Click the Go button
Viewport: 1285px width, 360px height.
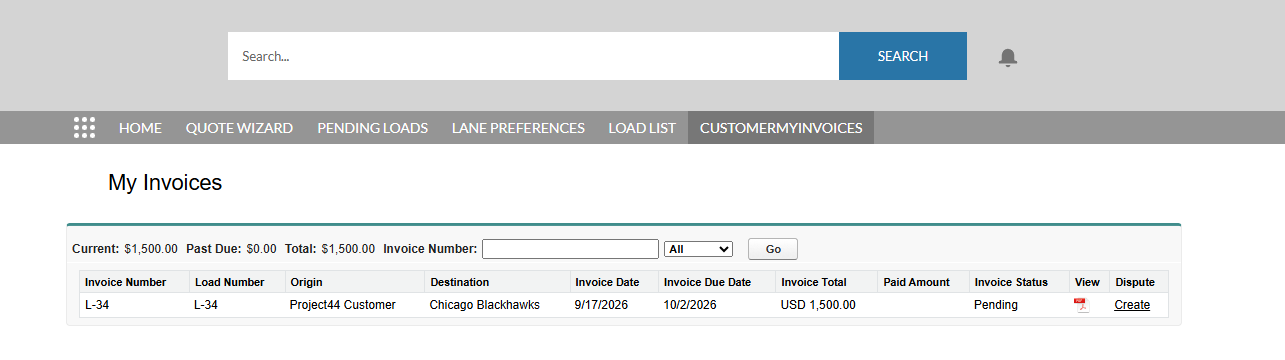click(x=773, y=249)
